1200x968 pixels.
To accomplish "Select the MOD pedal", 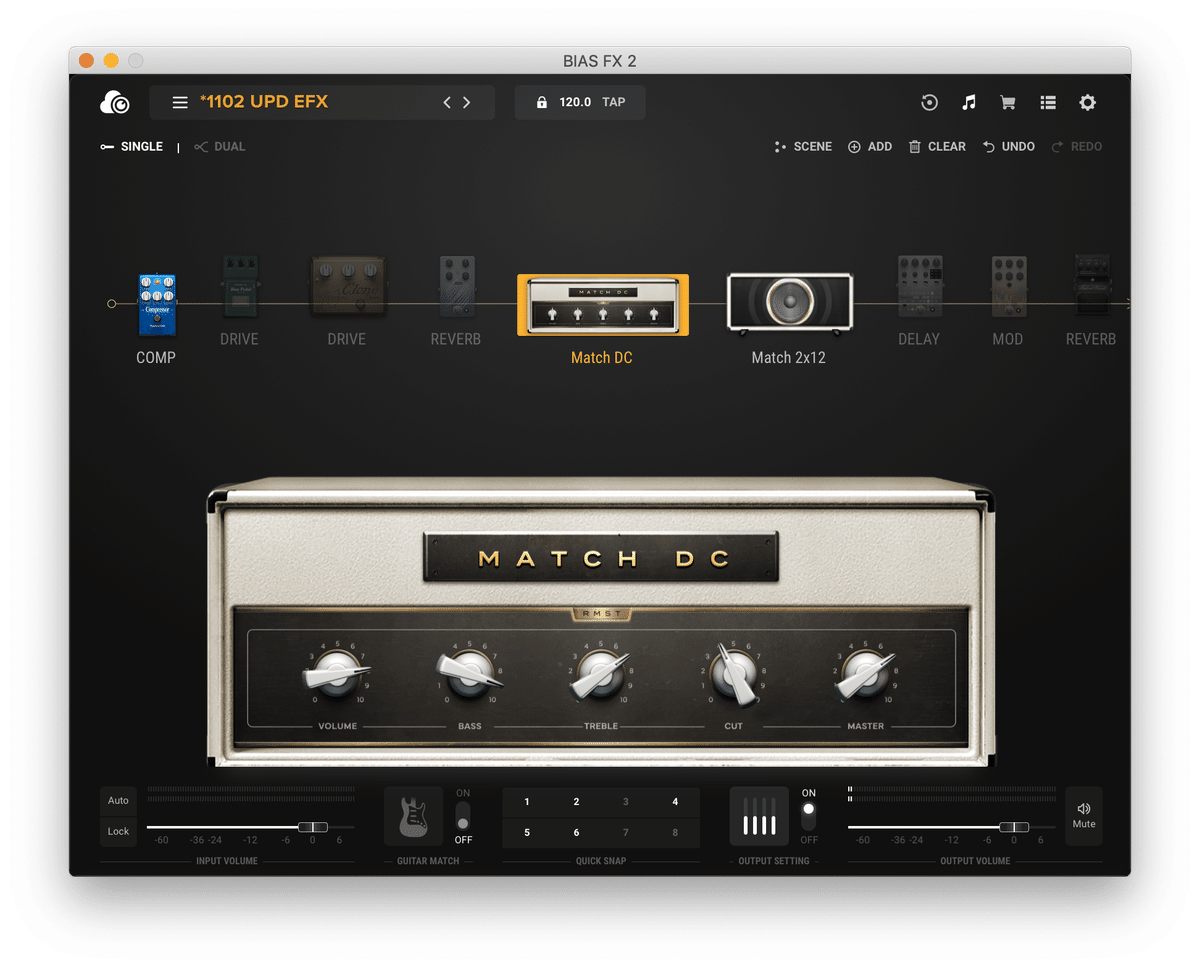I will click(1008, 287).
